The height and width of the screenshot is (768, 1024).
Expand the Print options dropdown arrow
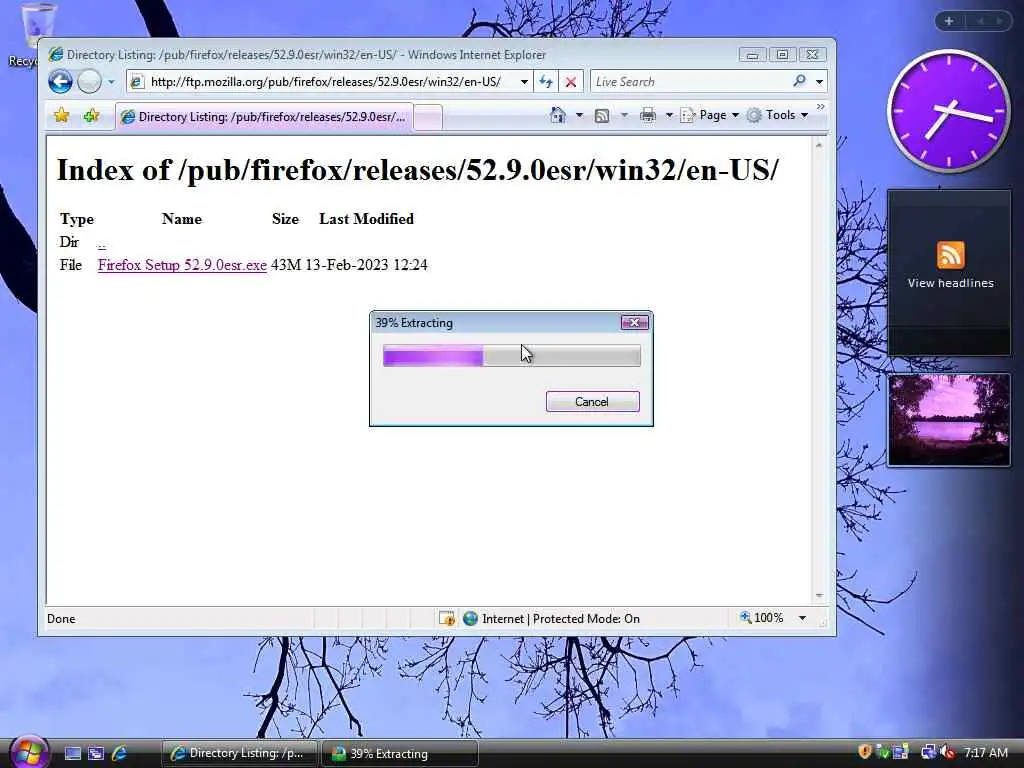pos(669,116)
